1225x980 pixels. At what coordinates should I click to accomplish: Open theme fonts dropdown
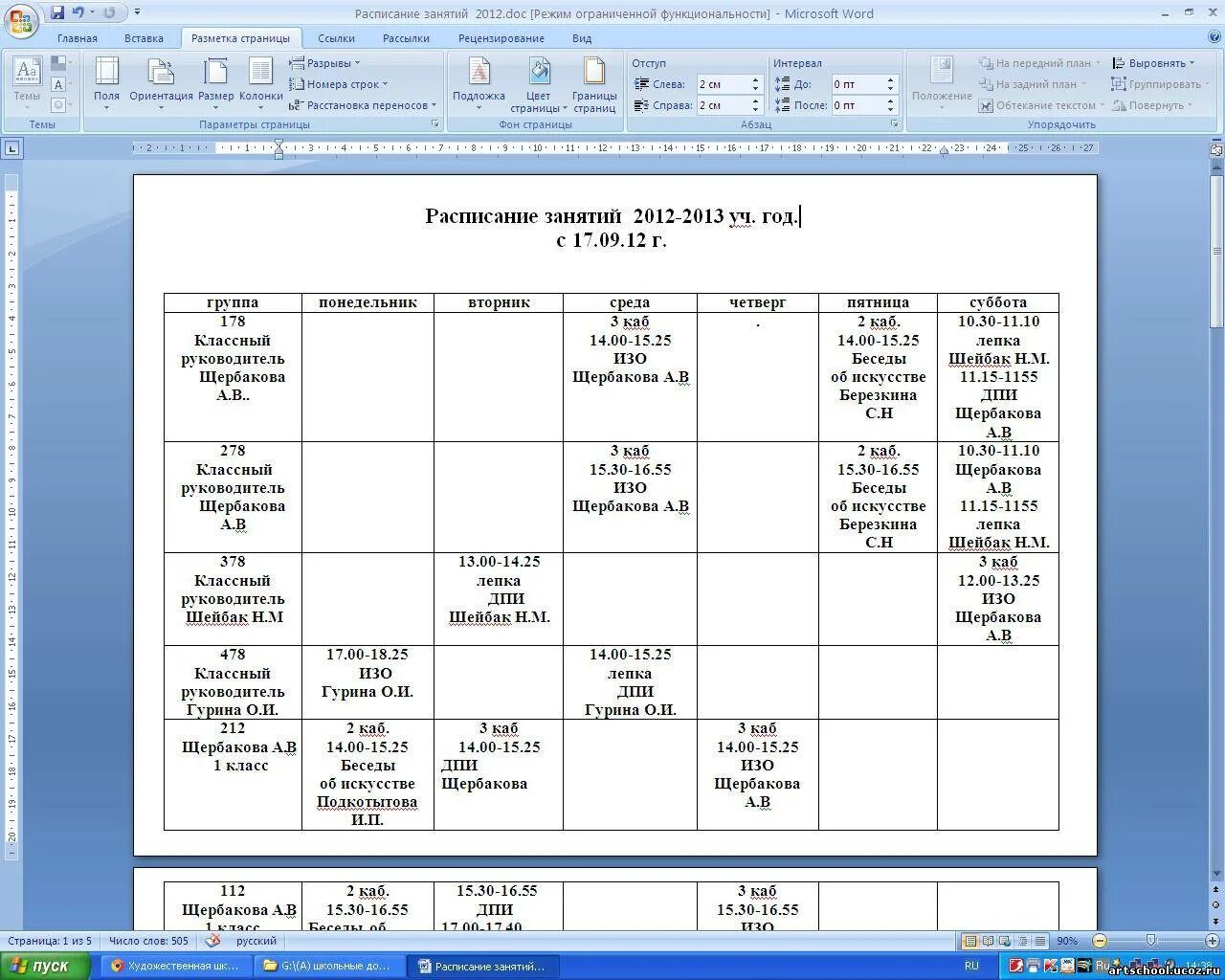coord(61,85)
